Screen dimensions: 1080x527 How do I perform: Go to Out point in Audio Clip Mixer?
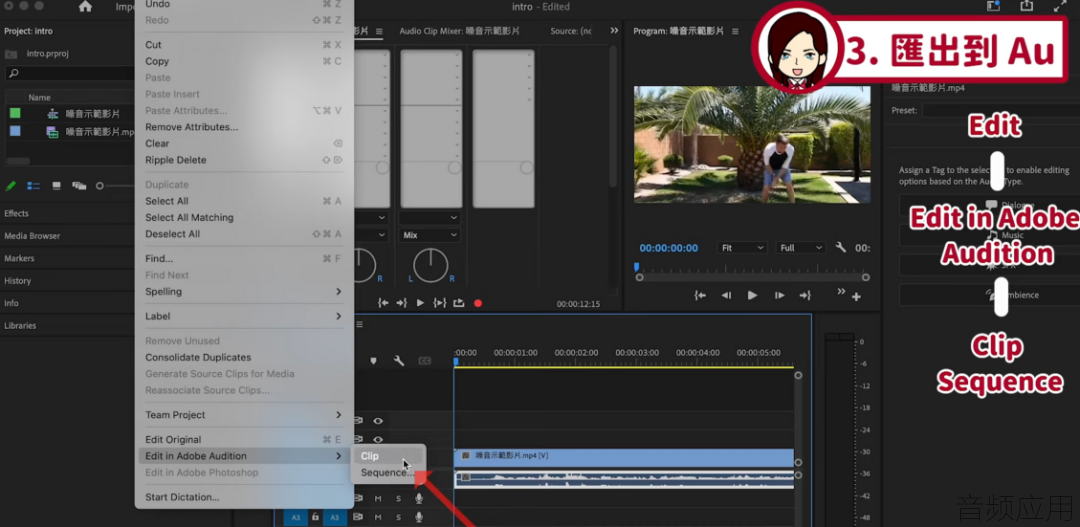tap(402, 303)
